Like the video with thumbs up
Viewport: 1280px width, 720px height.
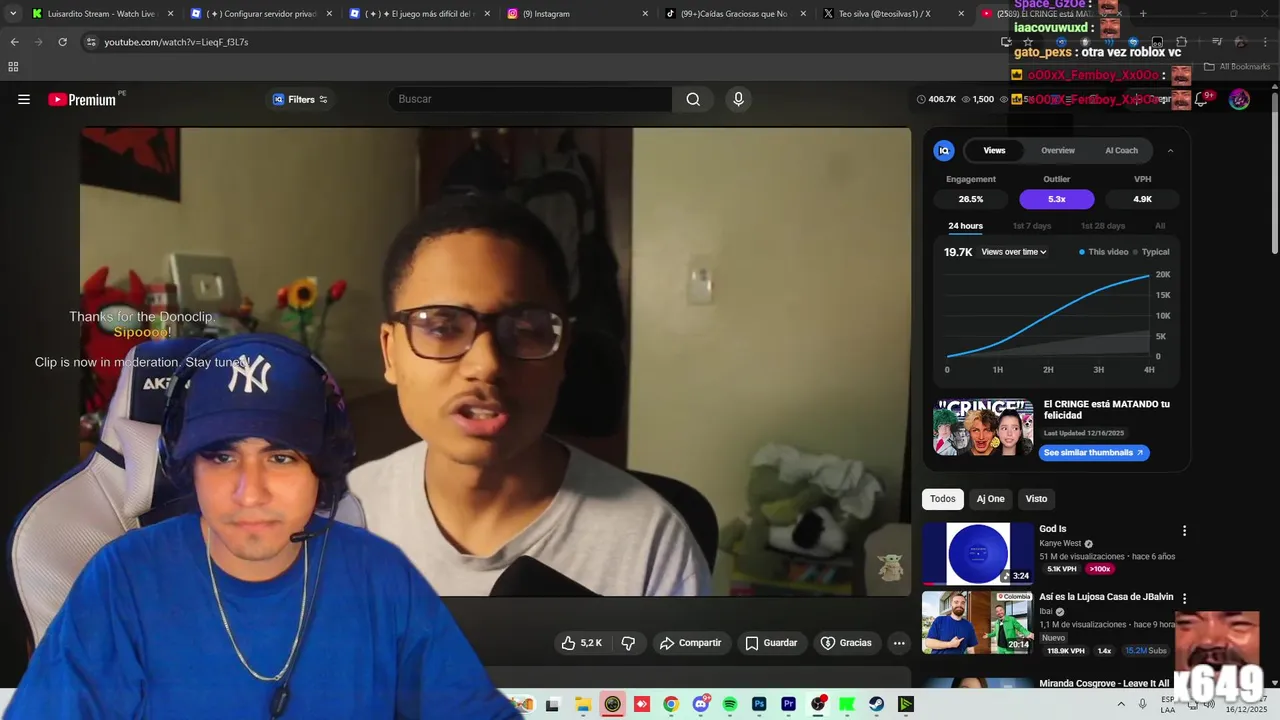click(582, 643)
